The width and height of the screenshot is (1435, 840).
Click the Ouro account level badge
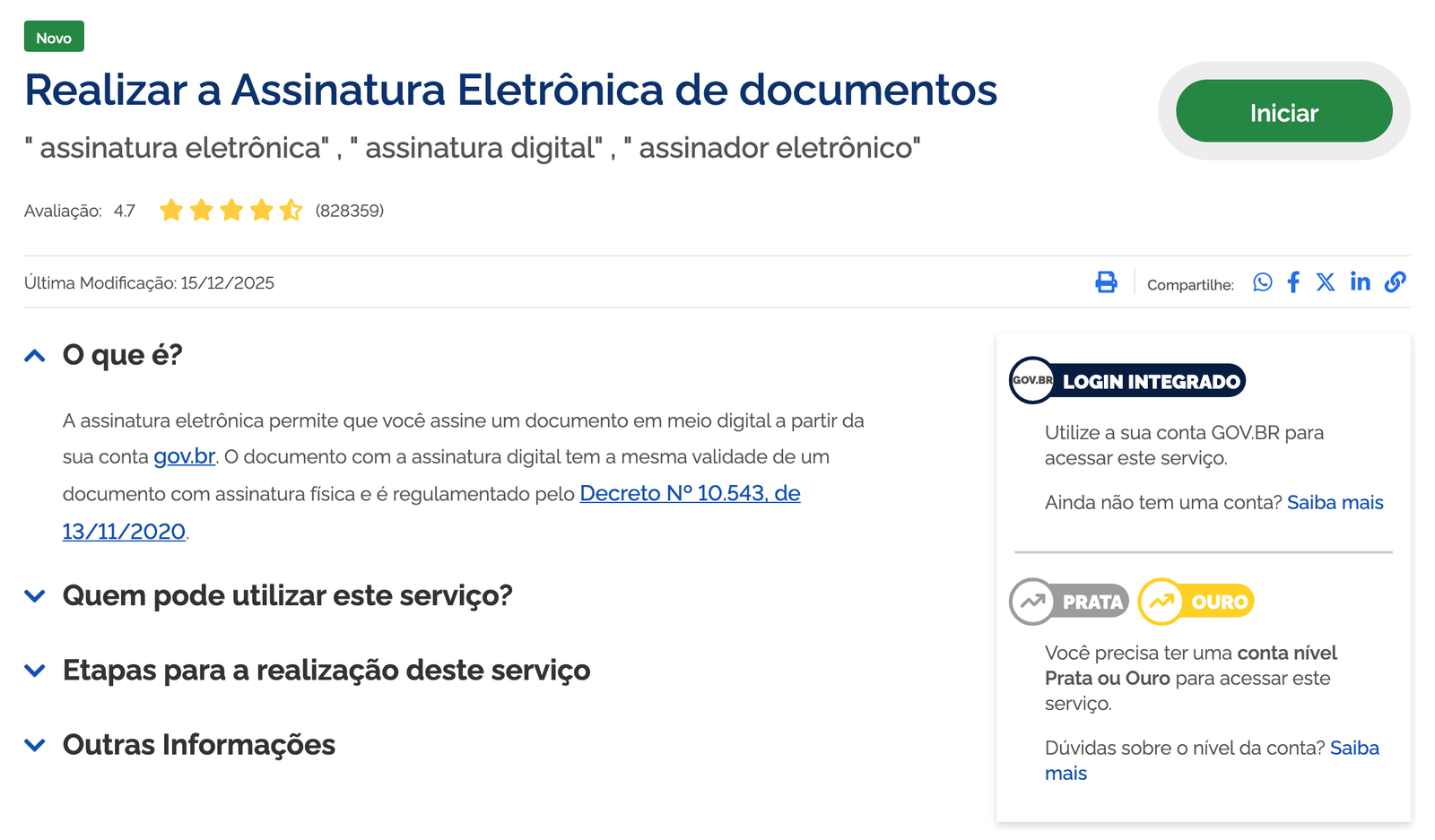pyautogui.click(x=1196, y=602)
